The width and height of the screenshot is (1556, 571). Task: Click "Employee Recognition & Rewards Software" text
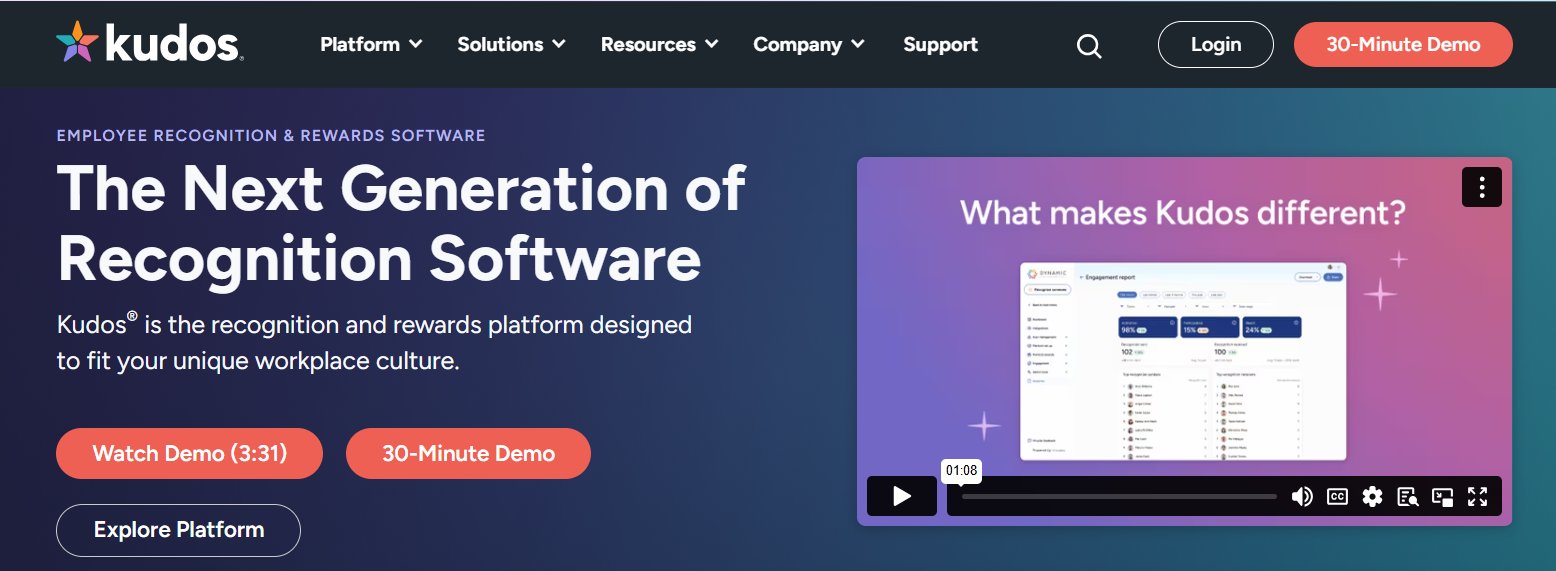pos(271,135)
